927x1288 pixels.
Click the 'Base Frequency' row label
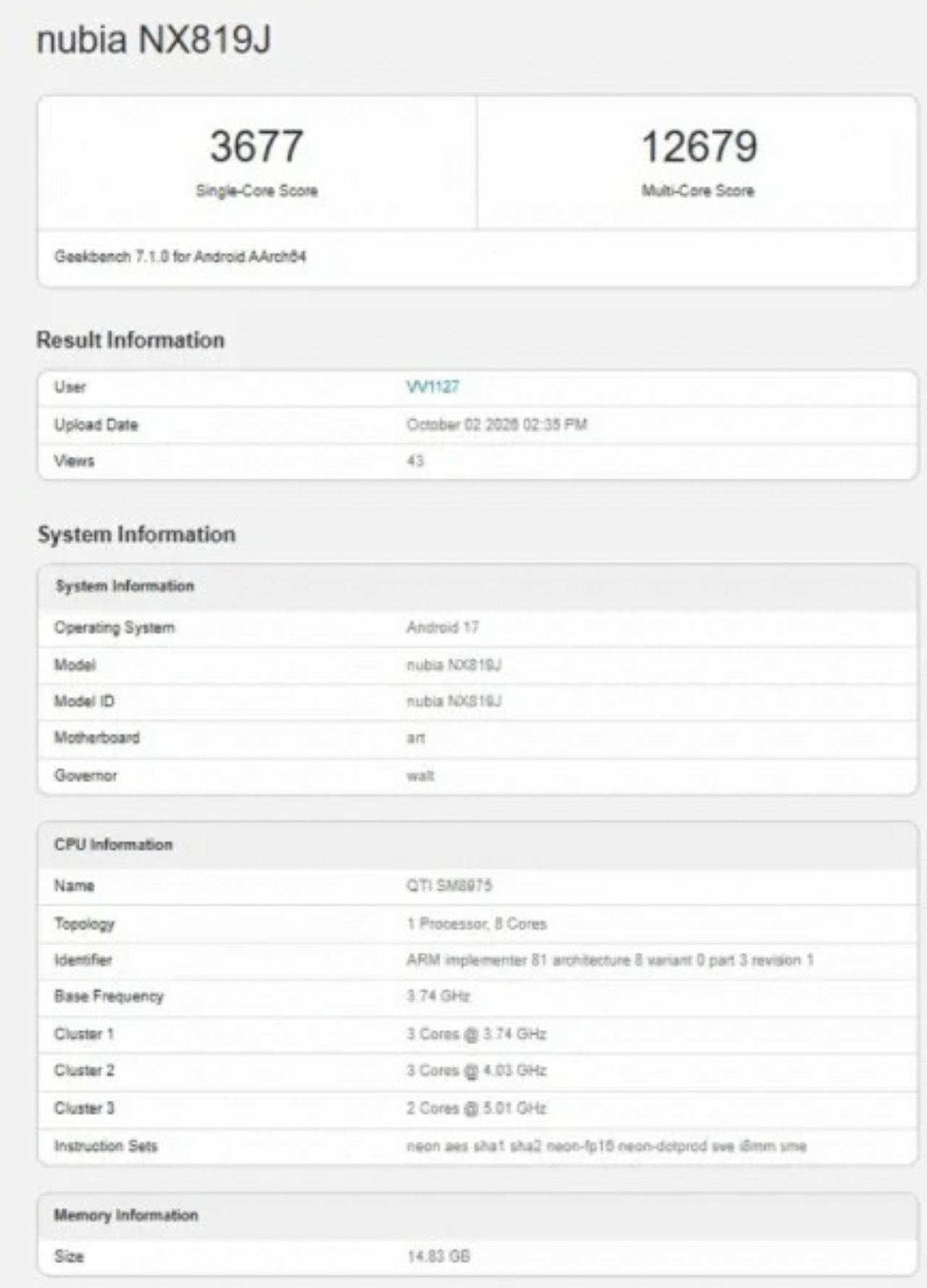(x=109, y=996)
